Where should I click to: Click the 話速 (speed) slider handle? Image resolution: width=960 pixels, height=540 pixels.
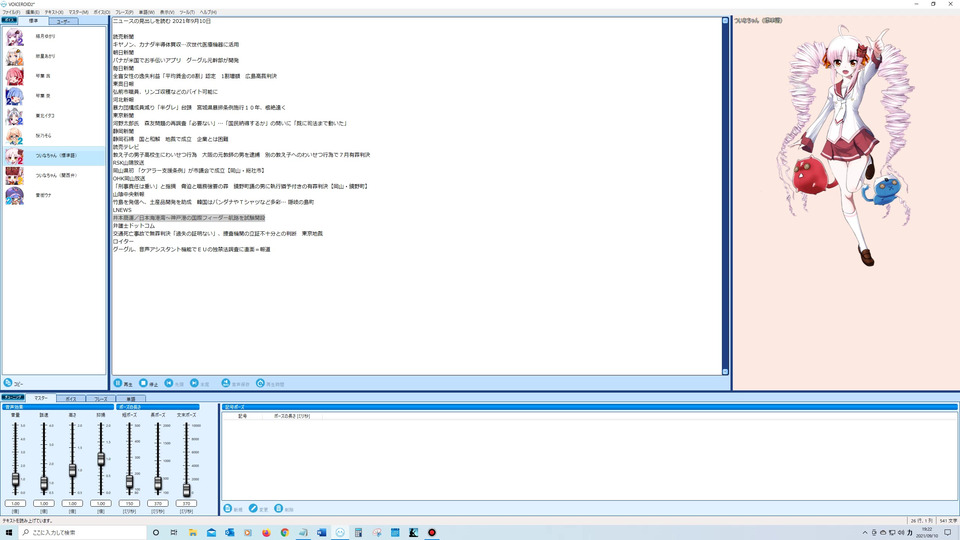[x=44, y=484]
